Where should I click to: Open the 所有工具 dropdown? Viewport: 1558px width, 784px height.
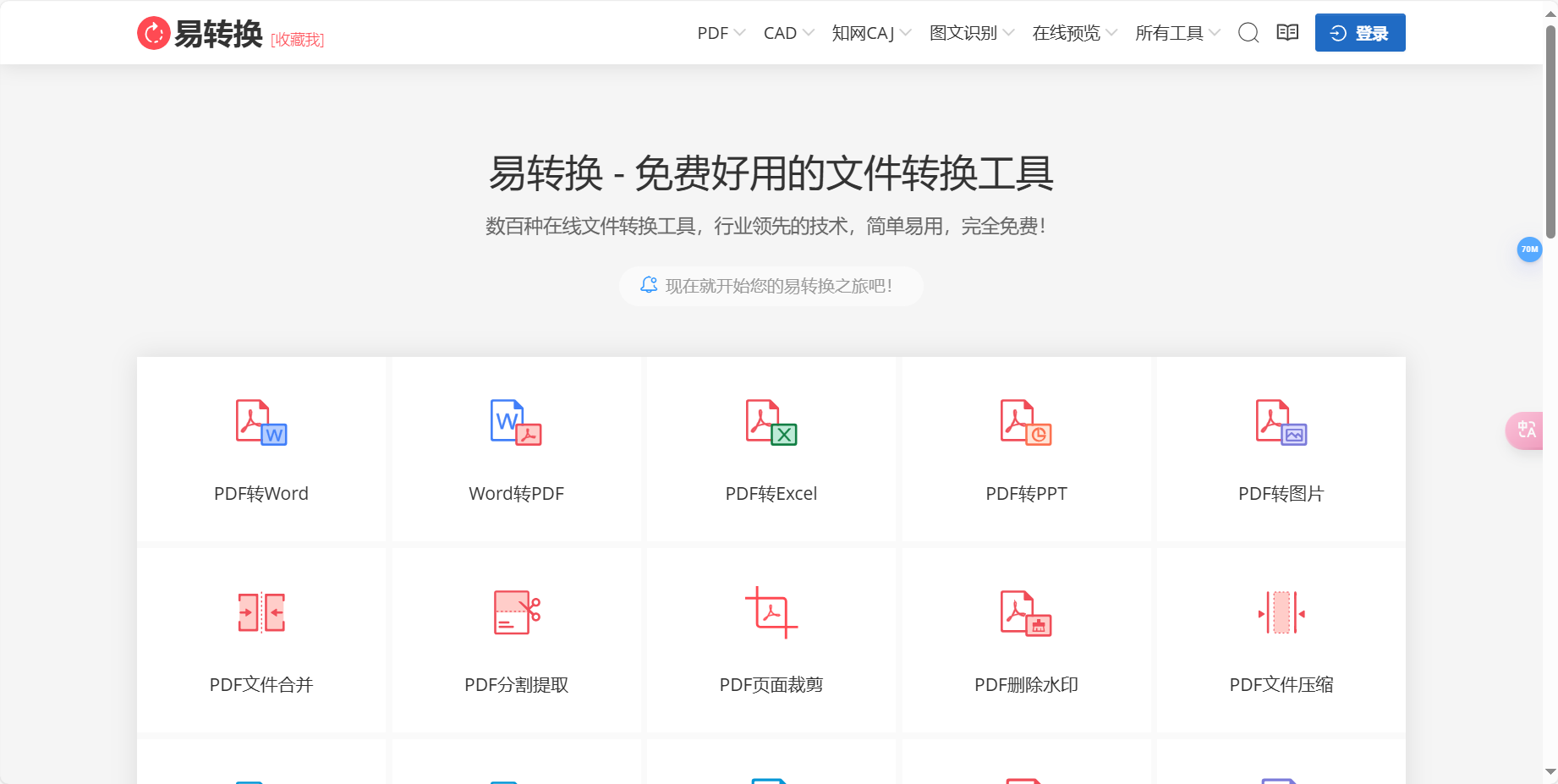pyautogui.click(x=1171, y=33)
